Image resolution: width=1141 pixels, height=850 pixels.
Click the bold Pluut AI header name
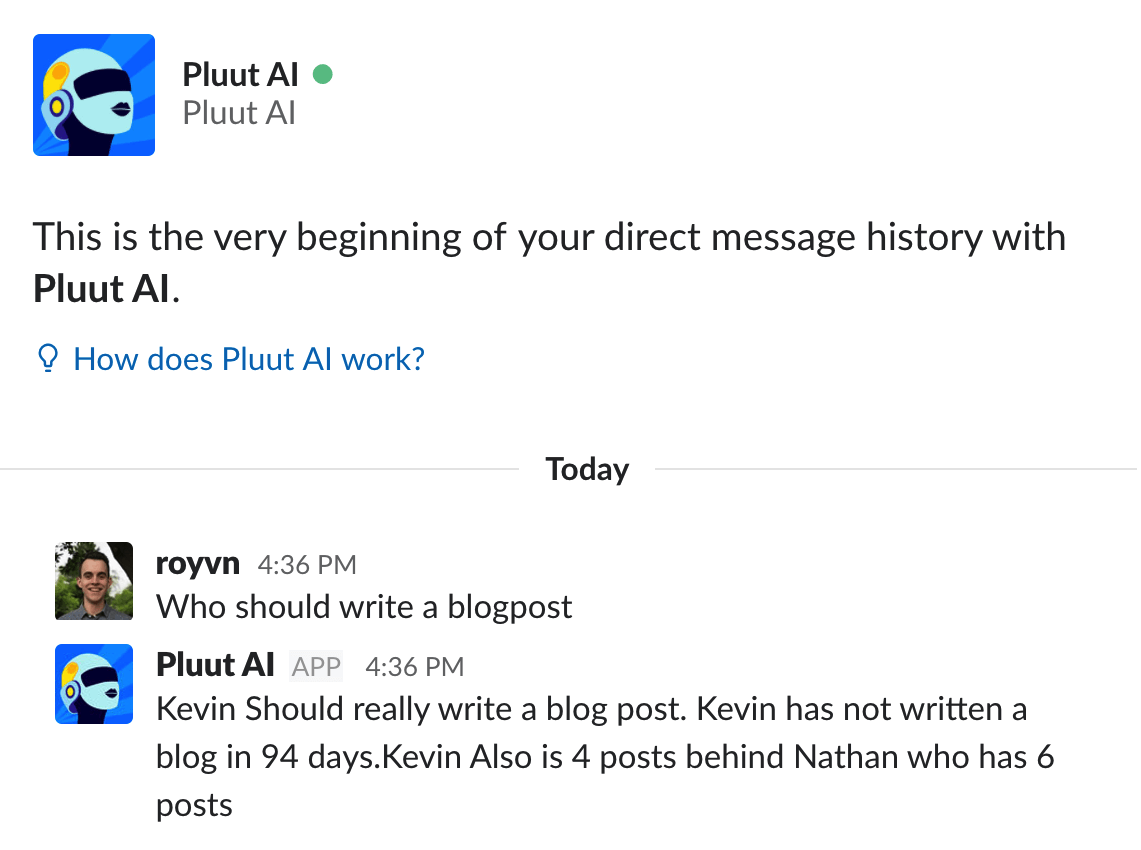pos(240,74)
